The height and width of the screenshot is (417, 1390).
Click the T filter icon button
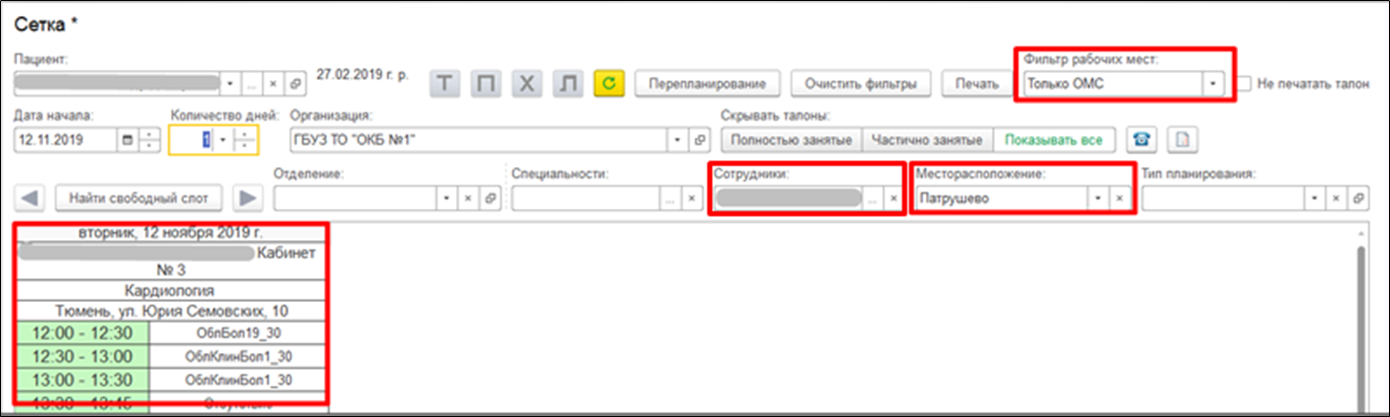(x=445, y=84)
